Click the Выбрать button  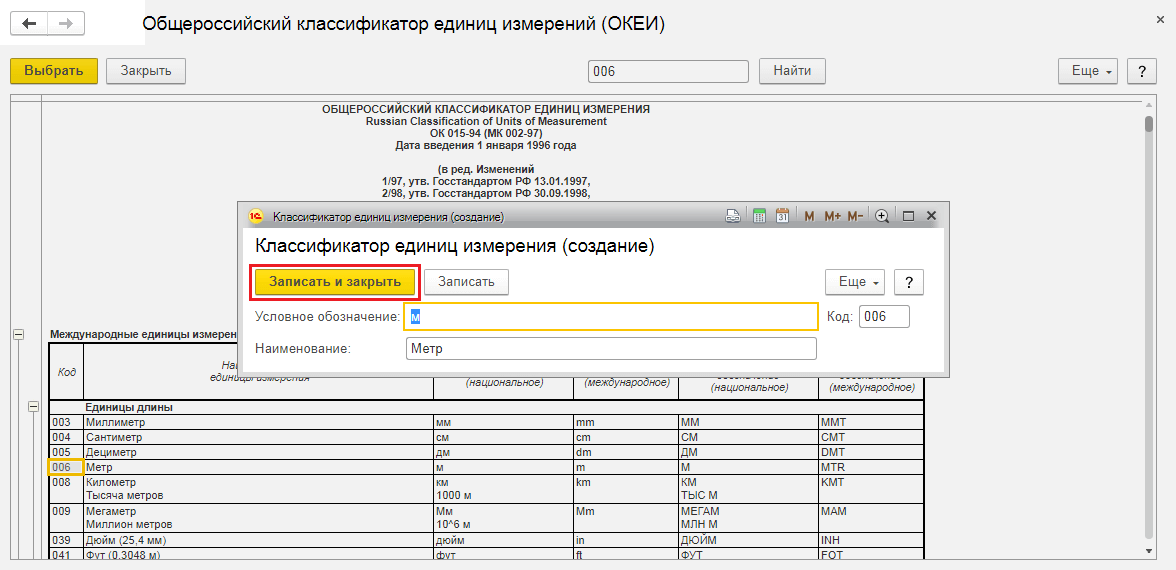click(x=54, y=71)
